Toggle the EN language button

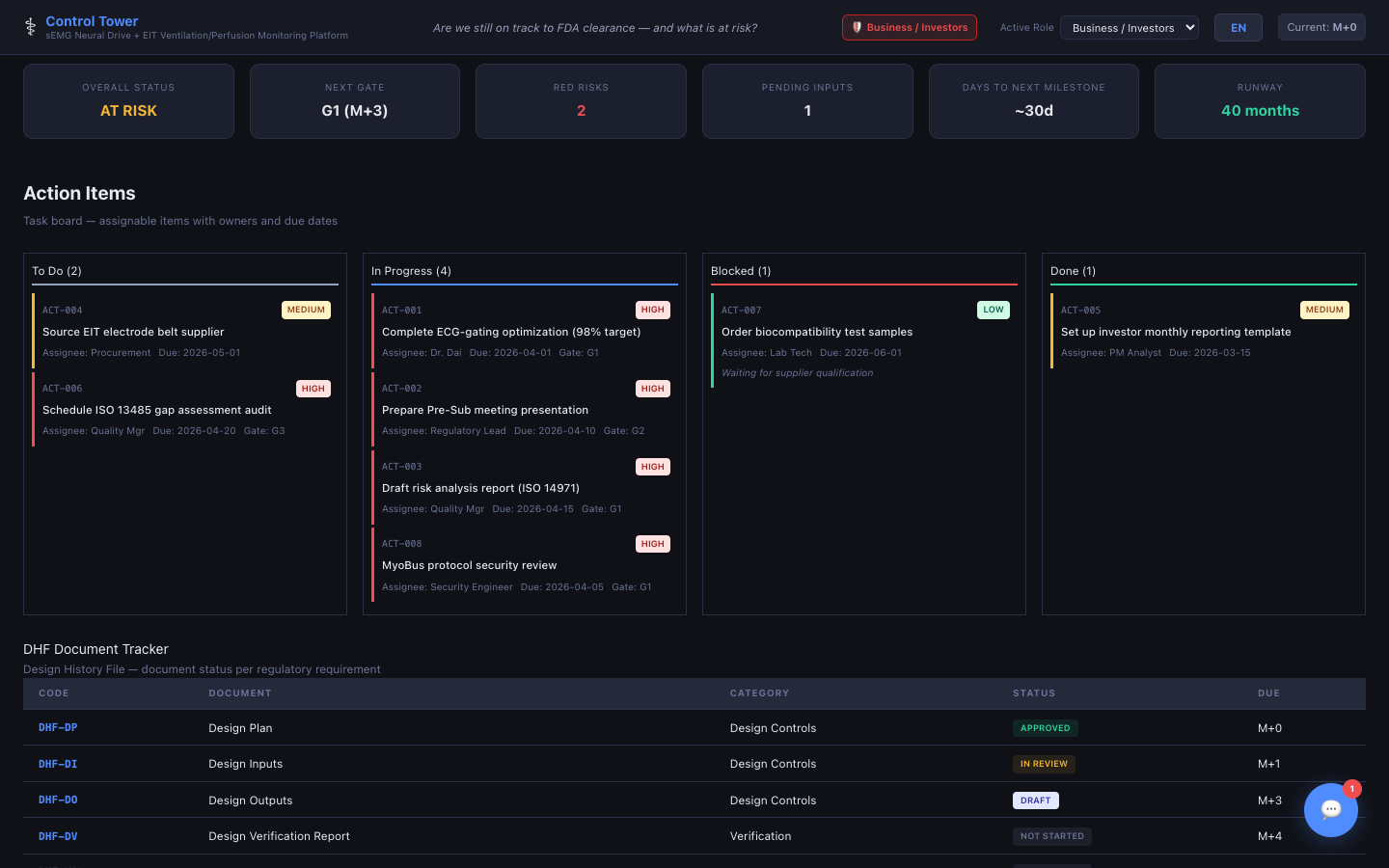pos(1238,28)
